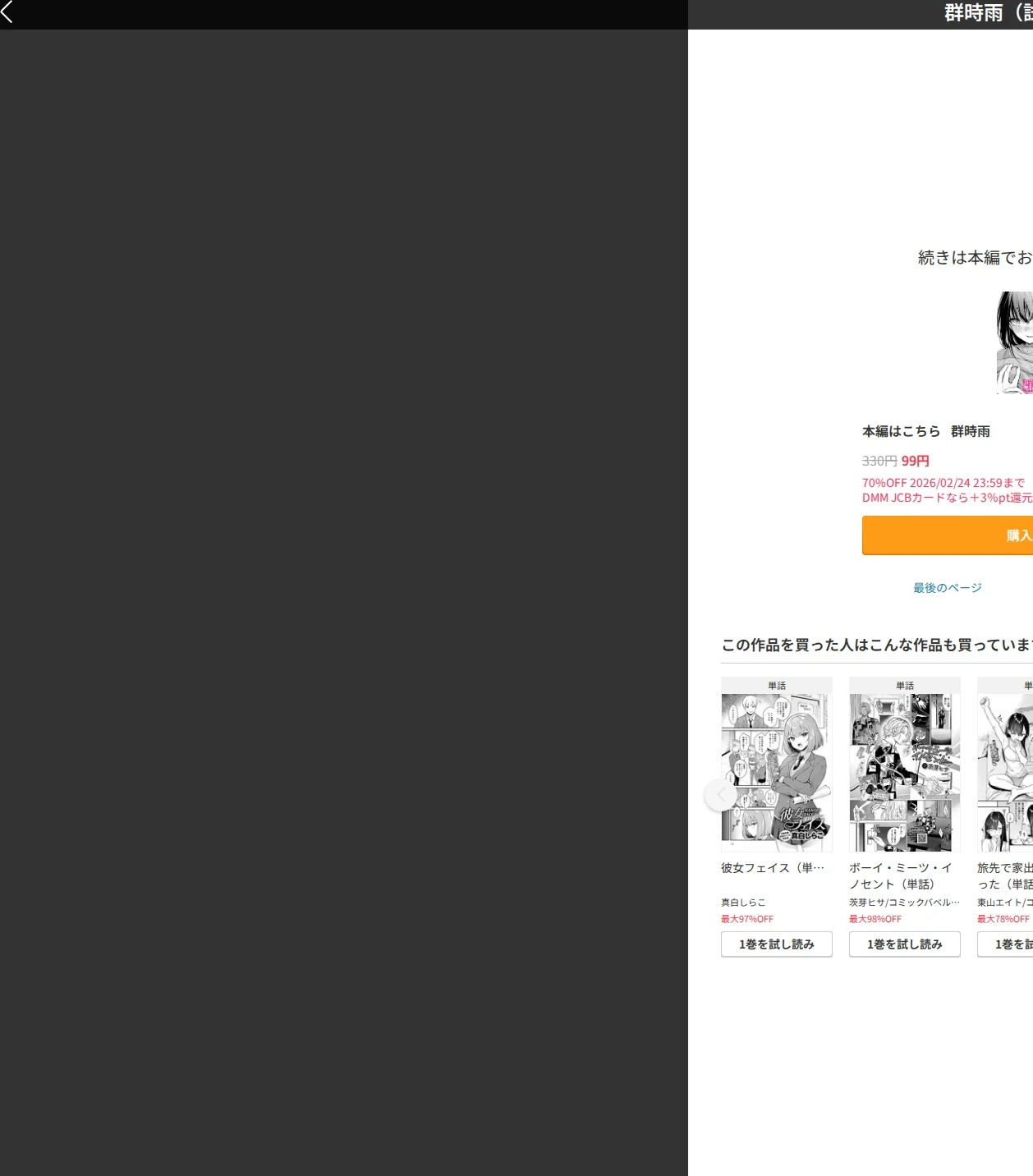The width and height of the screenshot is (1033, 1176).
Task: Open the 群時雨 cover thumbnail
Action: pyautogui.click(x=1015, y=342)
